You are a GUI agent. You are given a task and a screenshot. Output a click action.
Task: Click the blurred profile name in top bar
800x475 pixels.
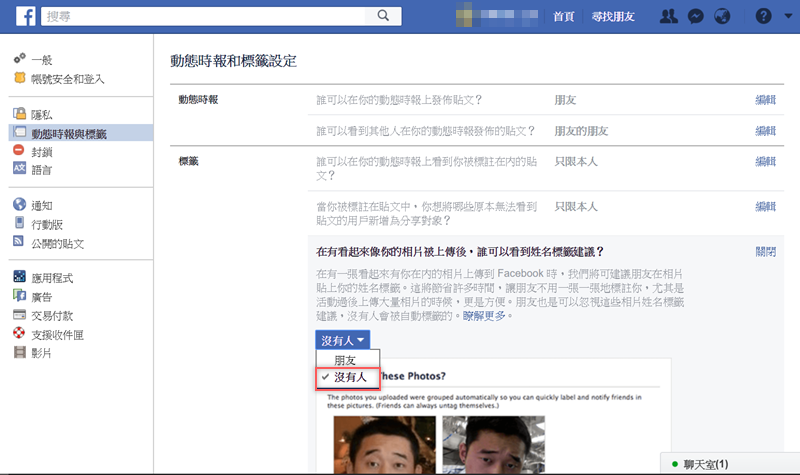pos(496,15)
